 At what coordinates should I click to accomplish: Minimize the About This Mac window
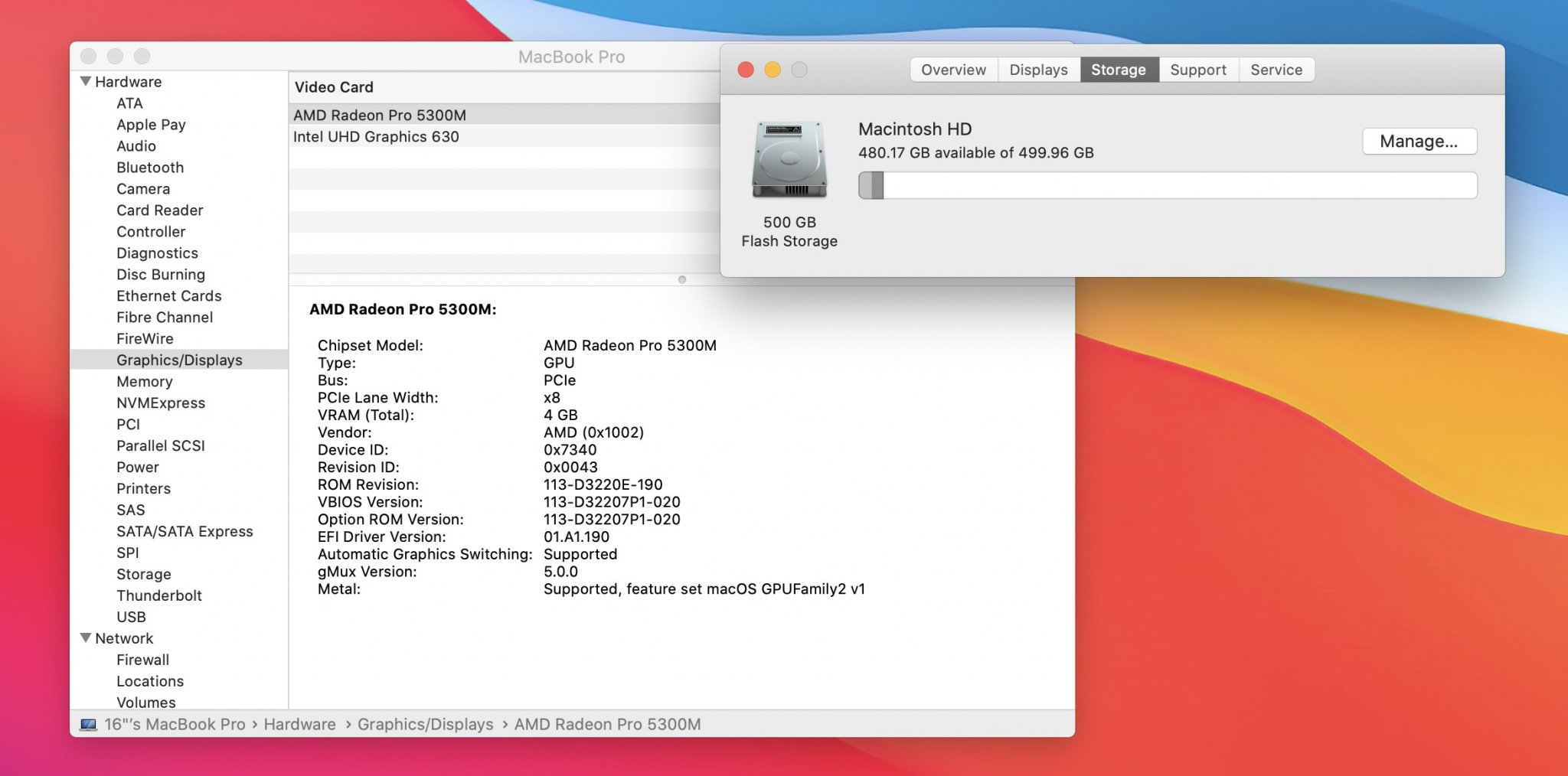pos(773,70)
